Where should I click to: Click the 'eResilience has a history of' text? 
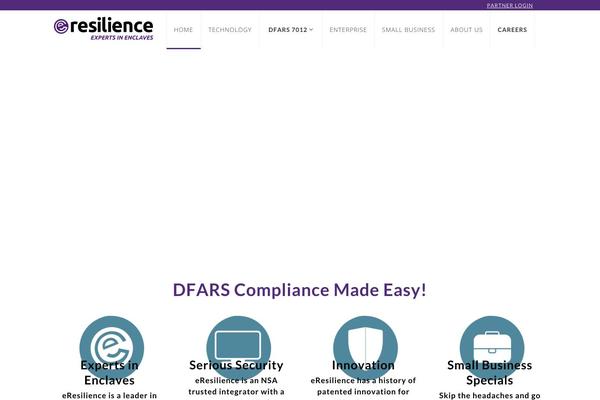[363, 380]
